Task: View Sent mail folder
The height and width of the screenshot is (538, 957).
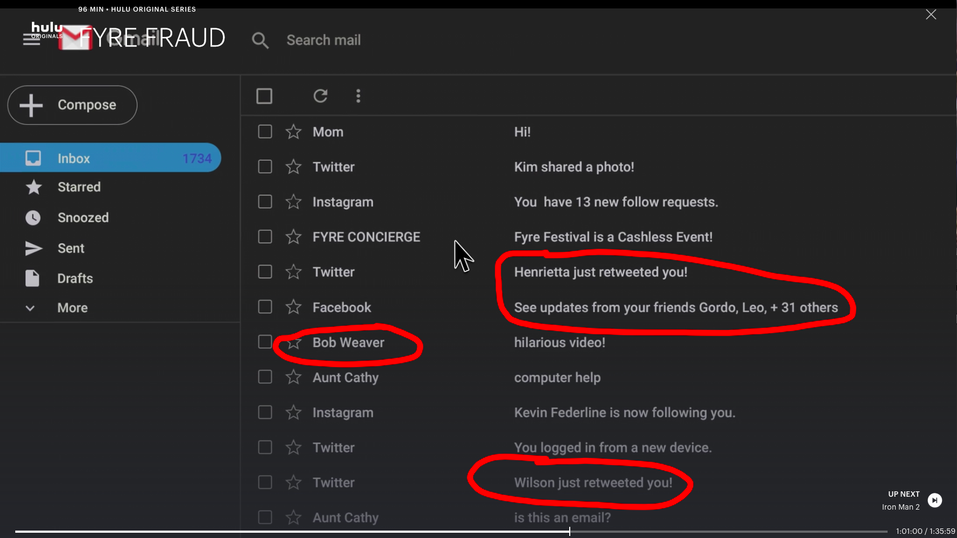Action: click(71, 248)
